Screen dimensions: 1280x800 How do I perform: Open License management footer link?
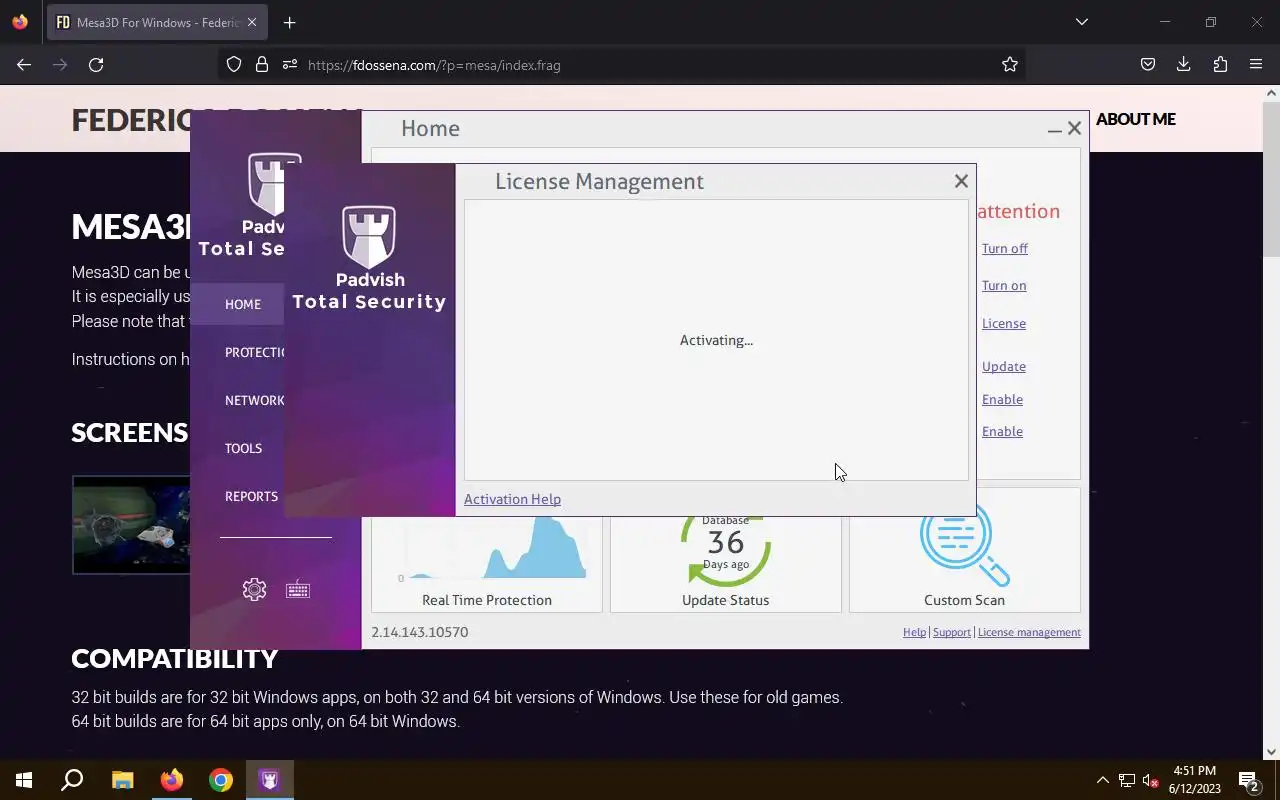[1029, 632]
